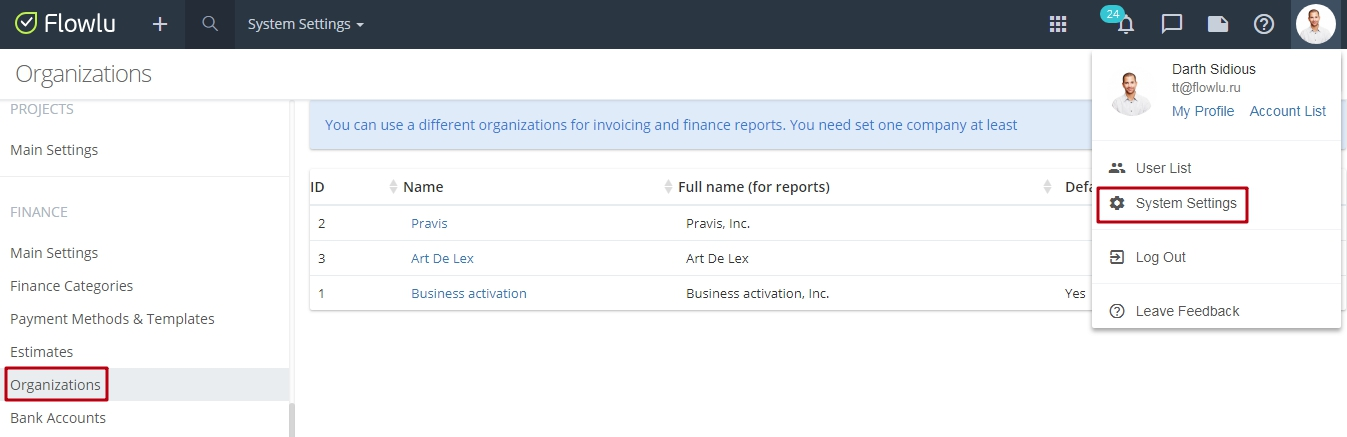The height and width of the screenshot is (437, 1347).
Task: Open Main Settings under Projects
Action: coord(54,150)
